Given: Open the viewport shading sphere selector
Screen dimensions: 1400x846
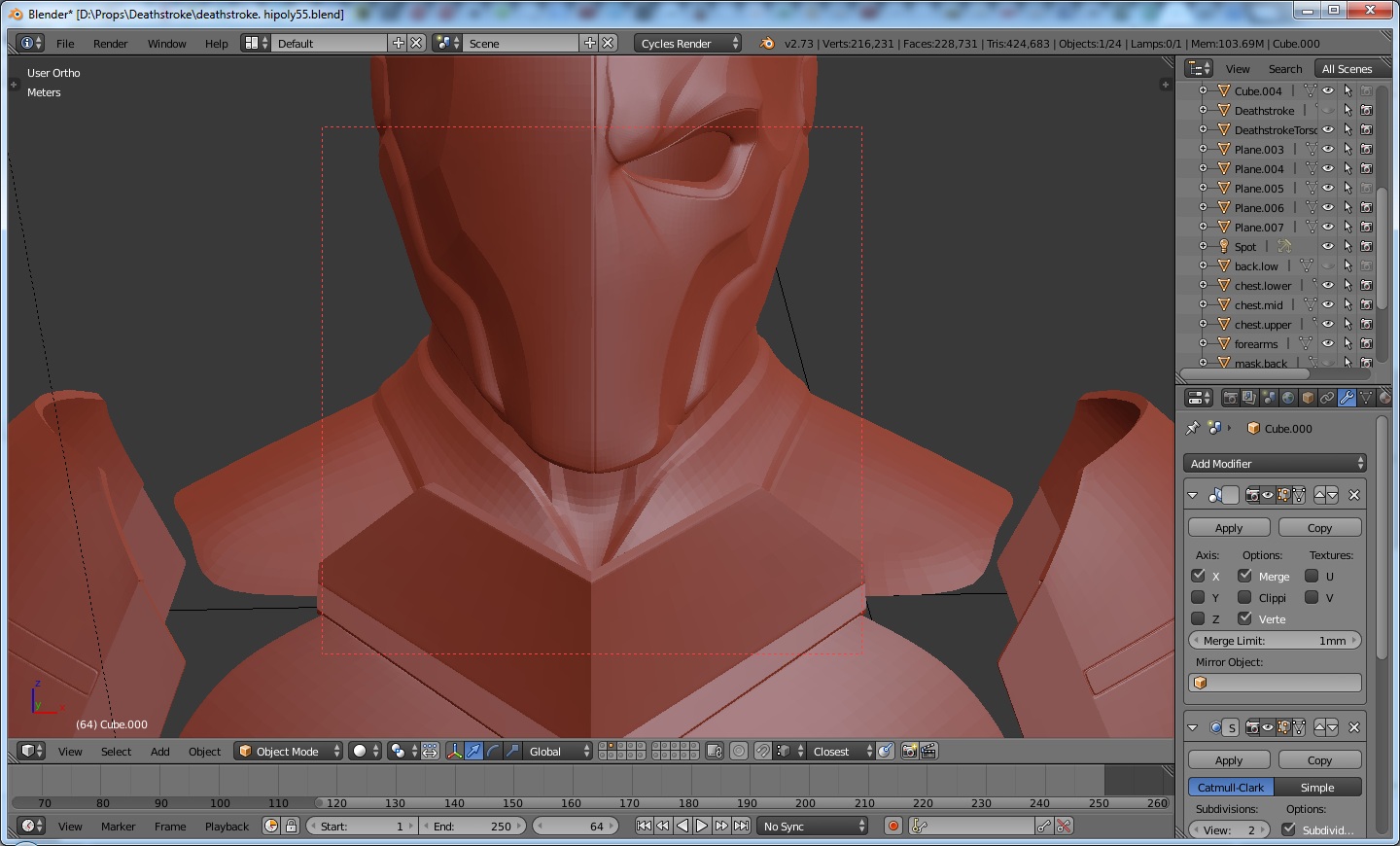Looking at the screenshot, I should (x=366, y=751).
